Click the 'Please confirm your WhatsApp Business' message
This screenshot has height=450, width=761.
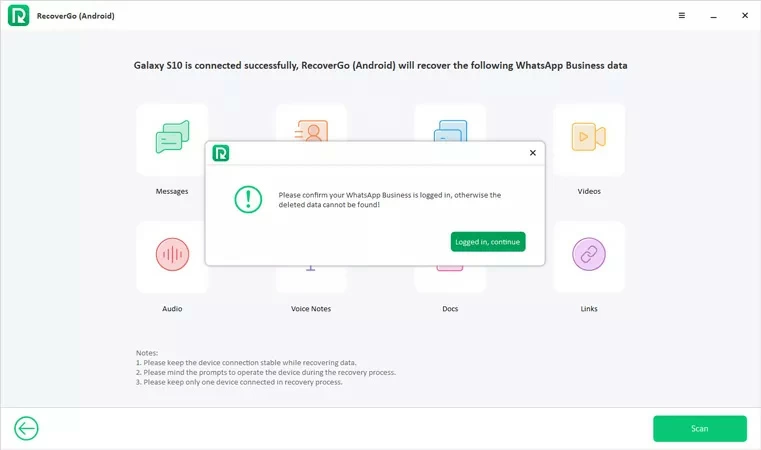point(390,200)
